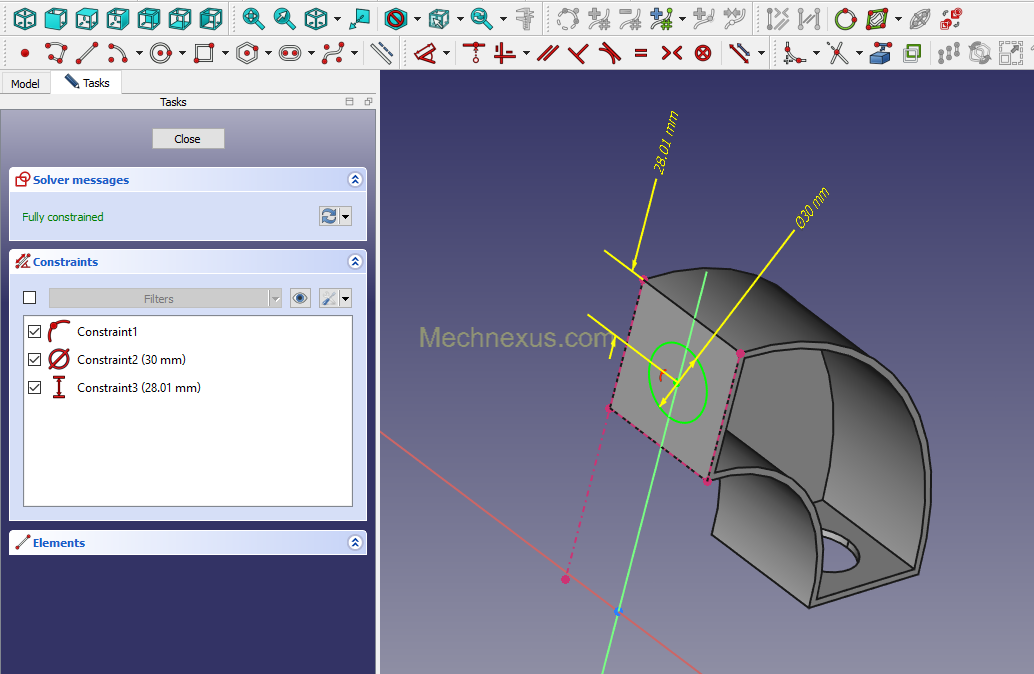
Task: Uncheck Constraint2 (30 mm) checkbox
Action: 35,360
